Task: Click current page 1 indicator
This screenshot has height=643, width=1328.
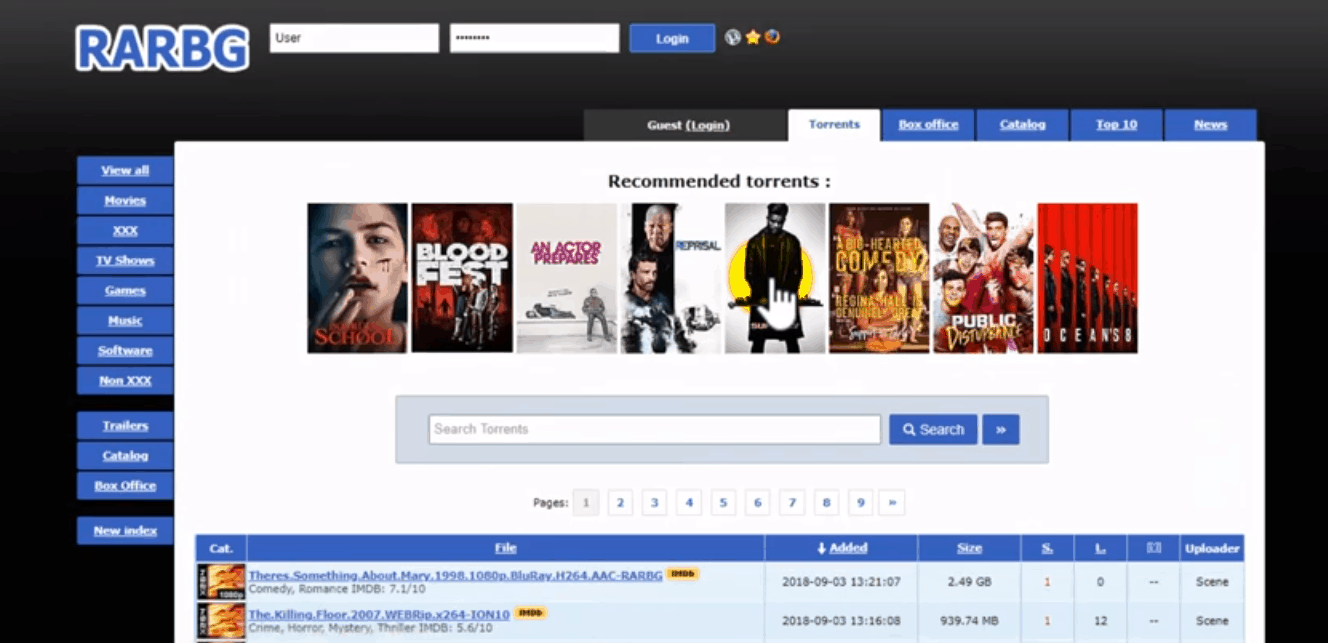Action: [x=586, y=502]
